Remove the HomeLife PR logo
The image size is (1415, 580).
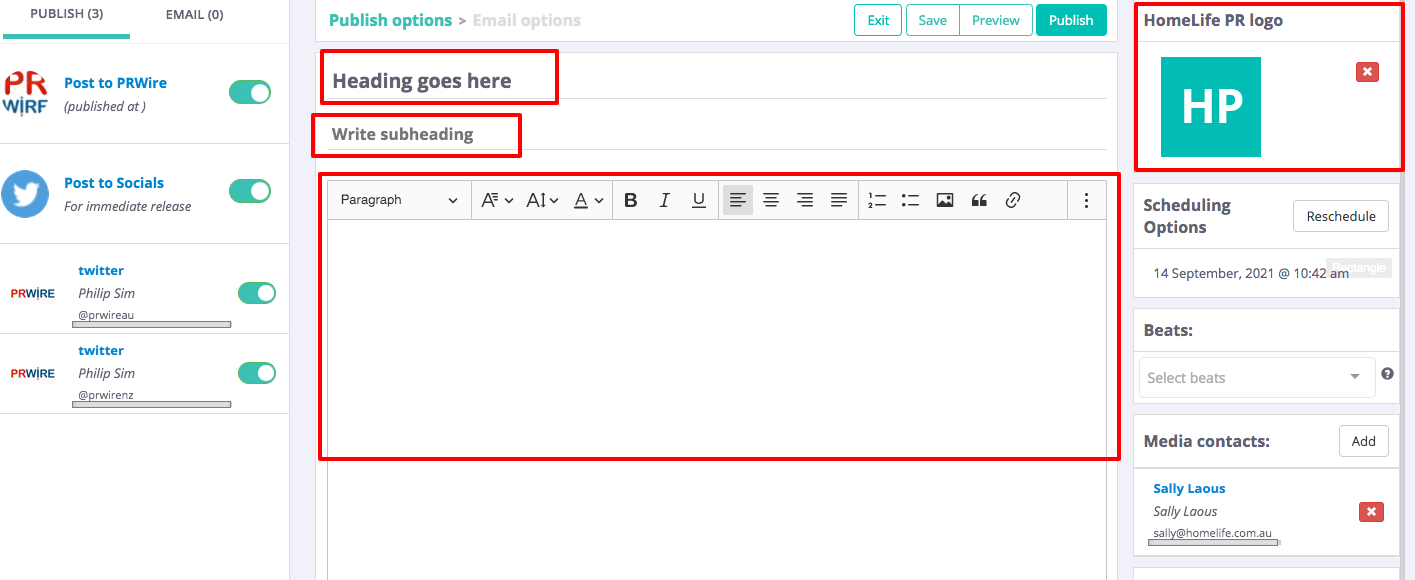tap(1367, 71)
